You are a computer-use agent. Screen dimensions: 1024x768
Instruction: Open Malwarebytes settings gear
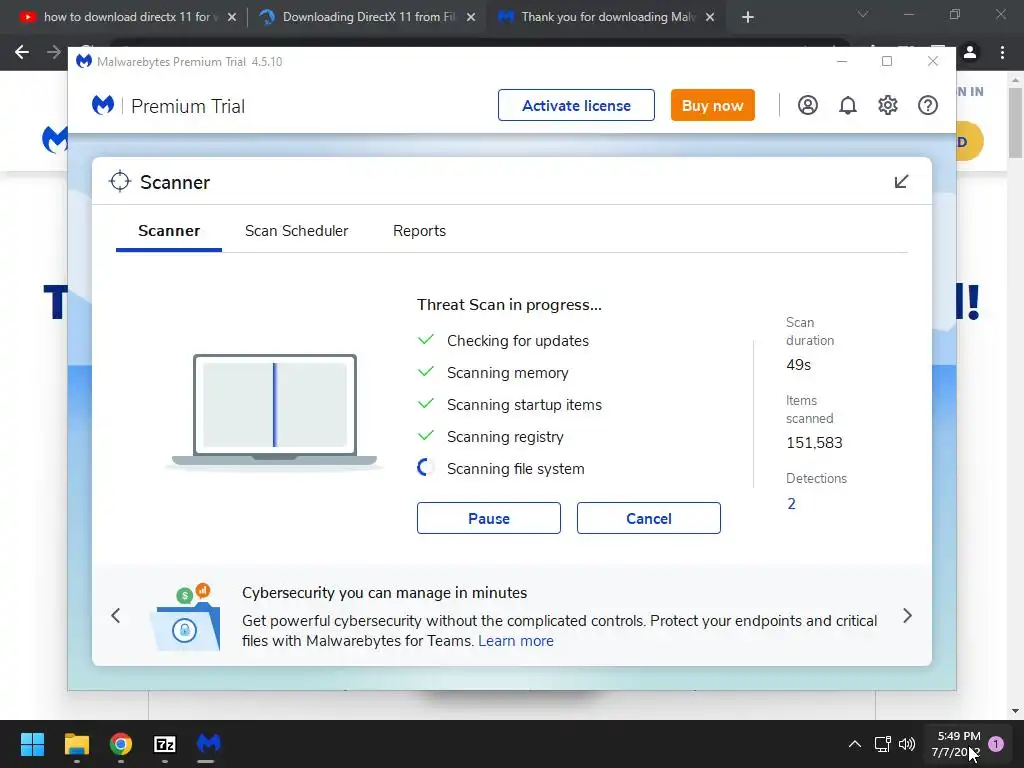click(888, 105)
